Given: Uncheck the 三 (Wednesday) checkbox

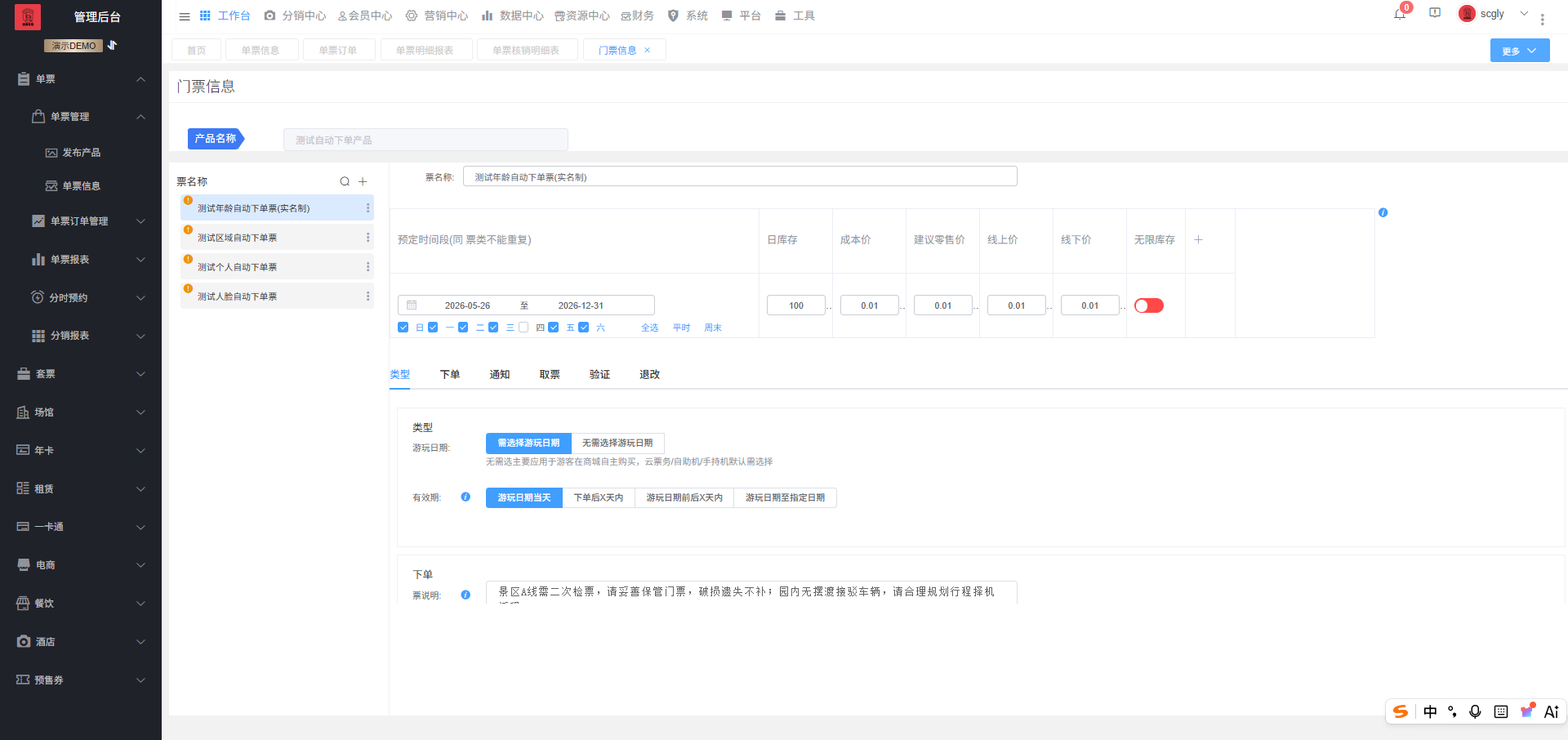Looking at the screenshot, I should click(493, 328).
